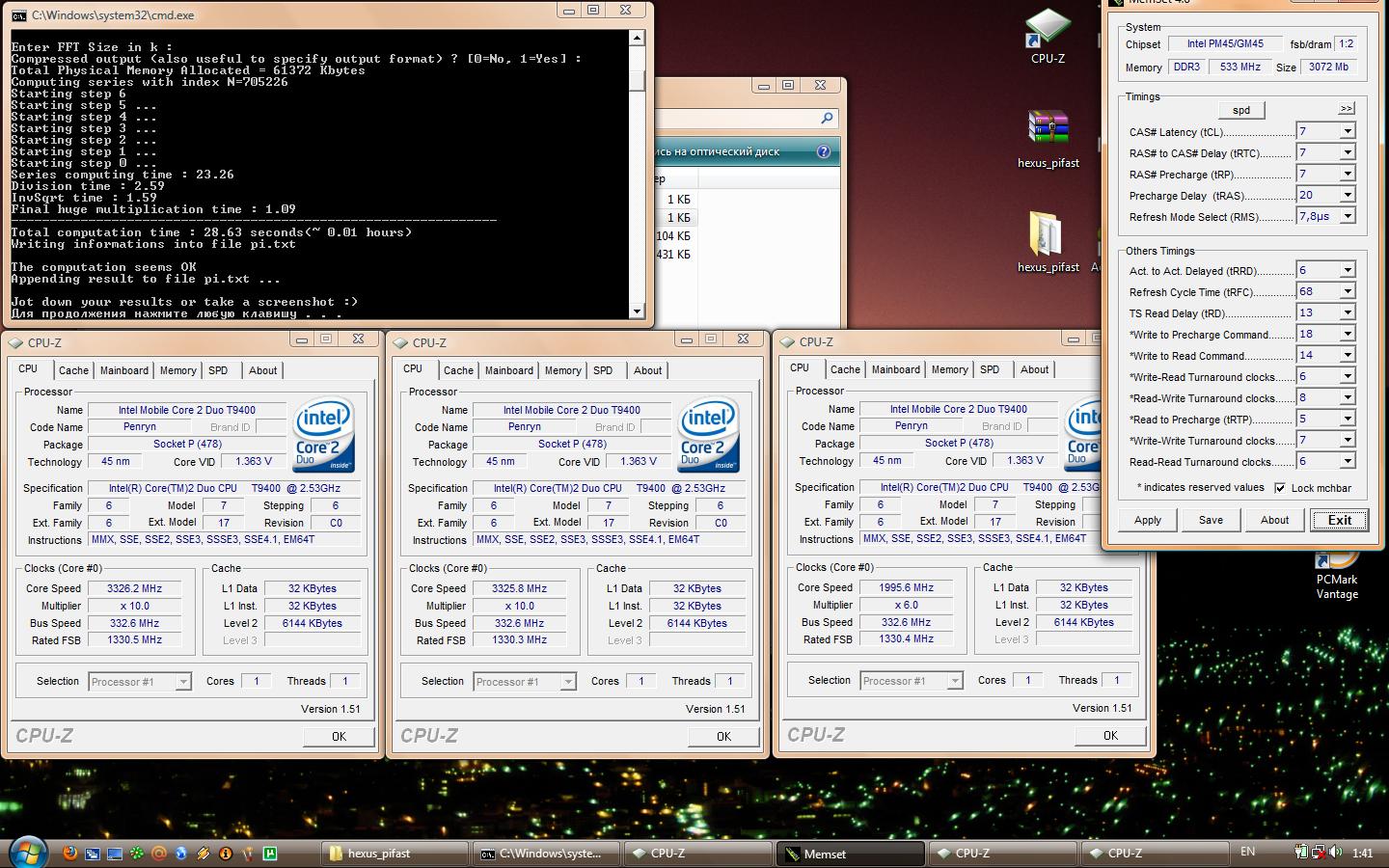Toggle the Lock mchbar checkbox
Image resolution: width=1389 pixels, height=868 pixels.
1280,488
